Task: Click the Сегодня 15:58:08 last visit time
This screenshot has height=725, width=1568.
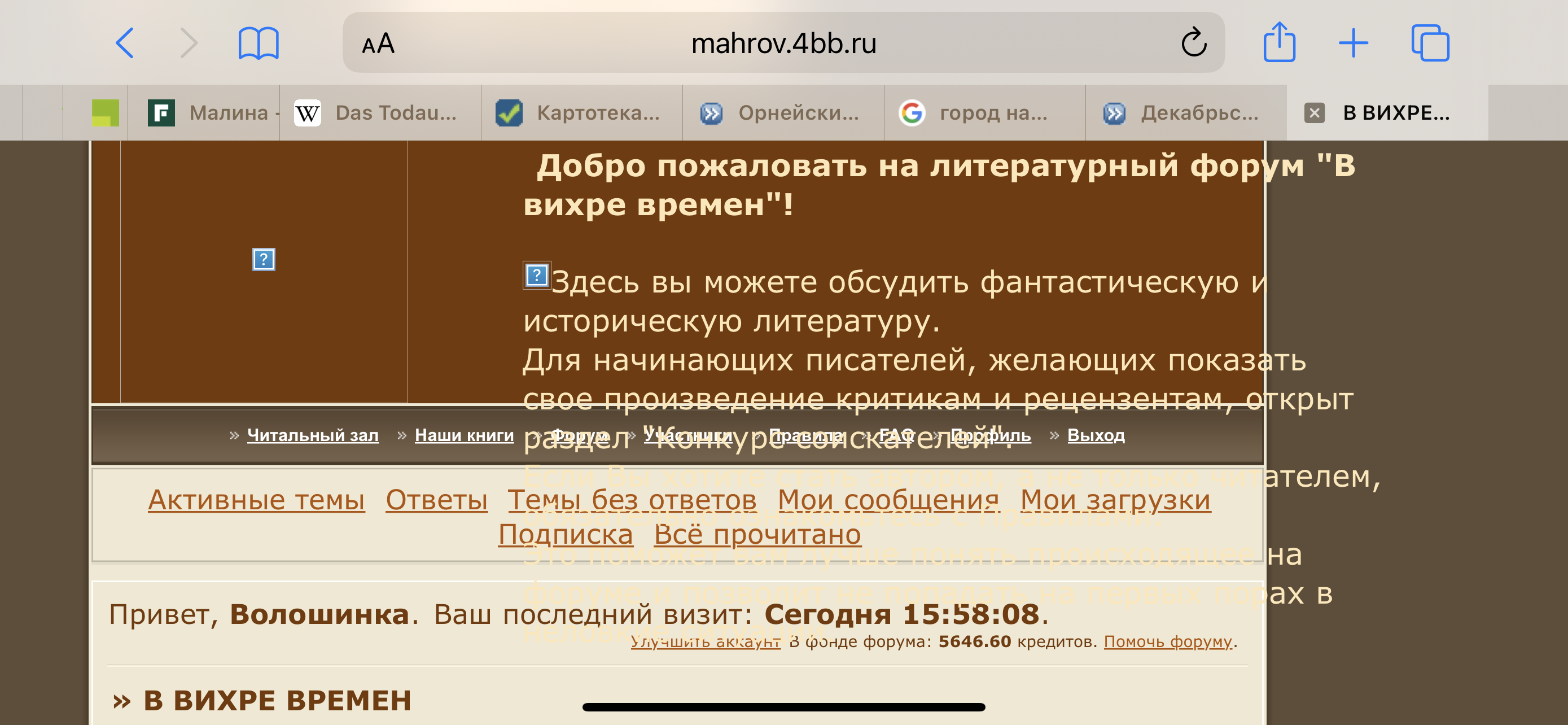Action: [x=901, y=615]
